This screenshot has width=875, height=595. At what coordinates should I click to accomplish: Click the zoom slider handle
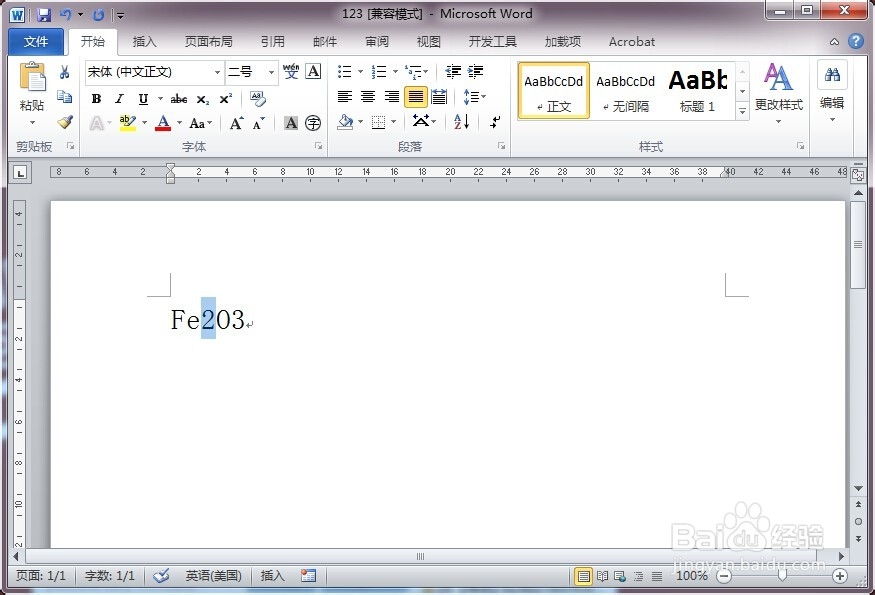(782, 575)
